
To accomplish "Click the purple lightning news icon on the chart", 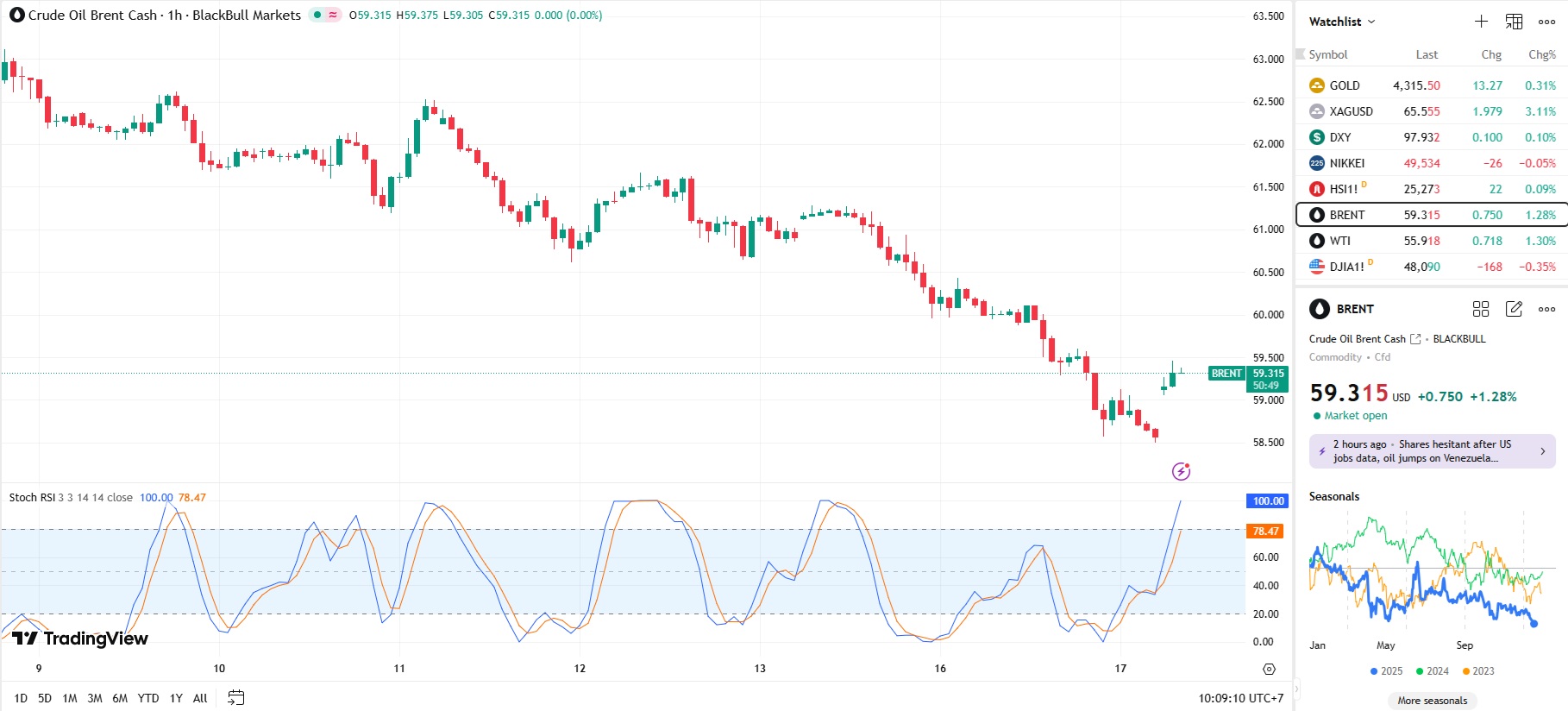I will [x=1181, y=471].
